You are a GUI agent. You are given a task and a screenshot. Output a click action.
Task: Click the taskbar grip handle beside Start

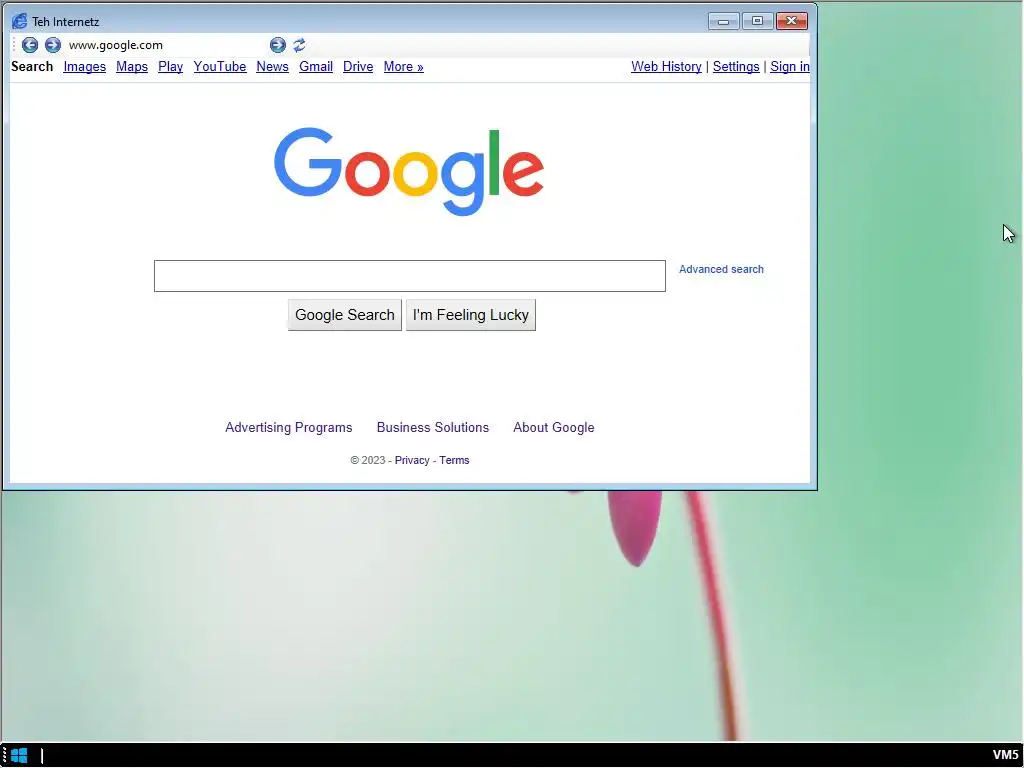pos(4,756)
